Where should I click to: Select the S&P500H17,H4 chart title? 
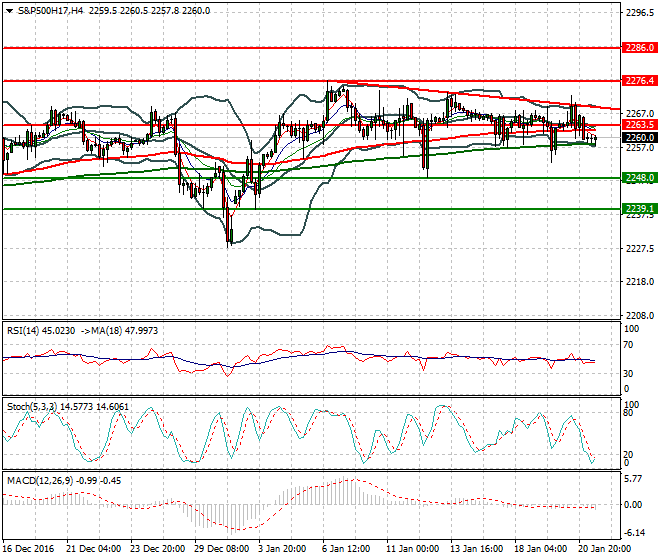tap(51, 11)
